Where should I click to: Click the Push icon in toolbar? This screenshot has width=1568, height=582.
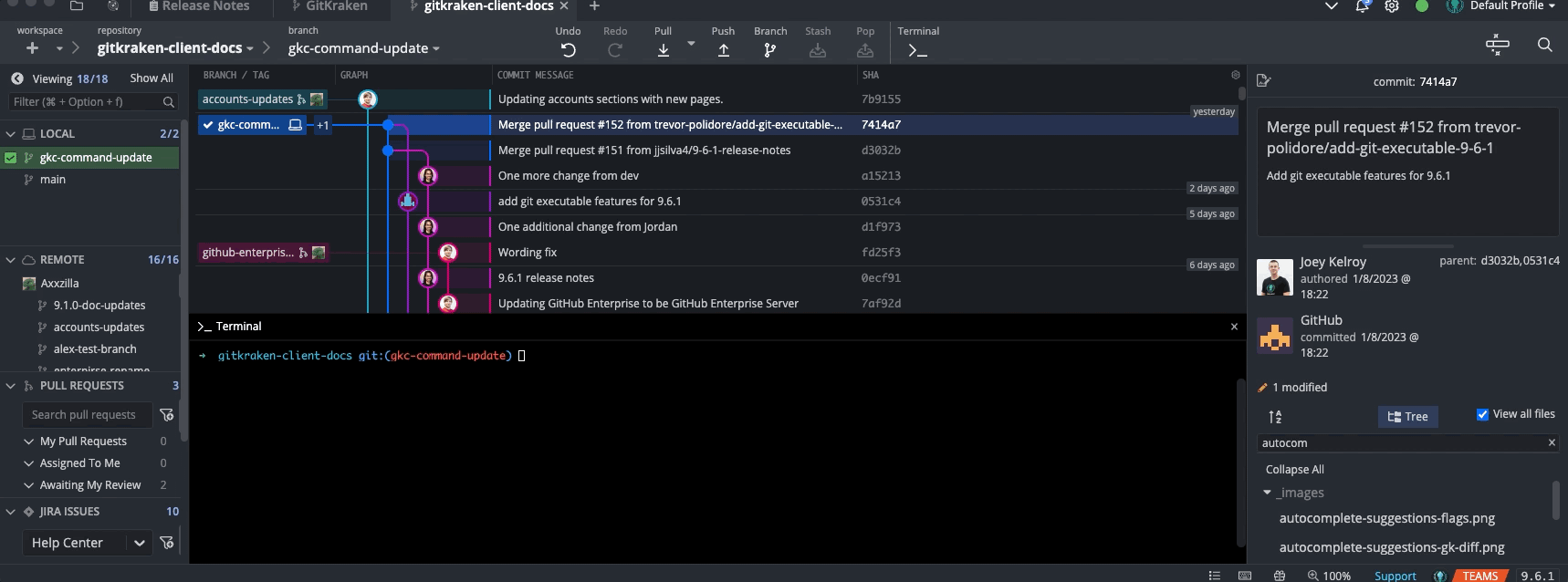click(723, 50)
